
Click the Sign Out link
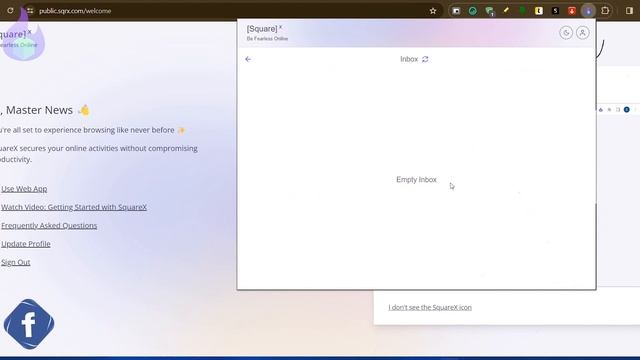[x=16, y=262]
